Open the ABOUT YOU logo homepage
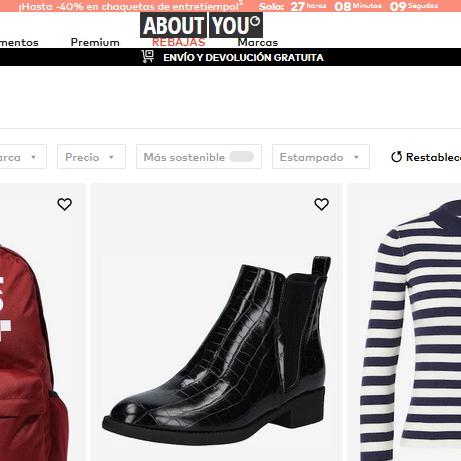Image resolution: width=461 pixels, height=461 pixels. coord(202,25)
